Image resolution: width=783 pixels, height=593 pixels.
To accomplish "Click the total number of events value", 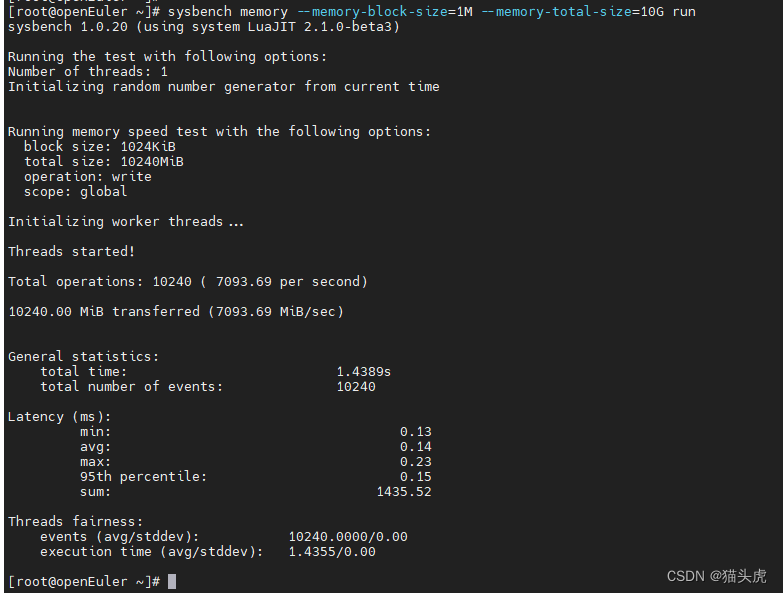I will click(356, 387).
